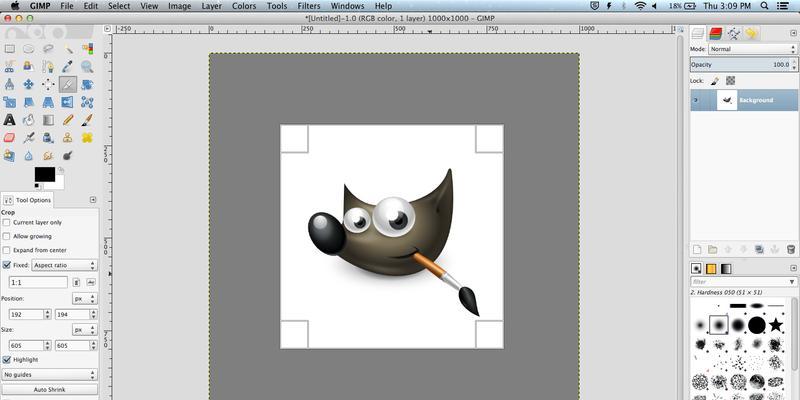Open the Filters menu
Screen dimensions: 800x400
pyautogui.click(x=309, y=6)
